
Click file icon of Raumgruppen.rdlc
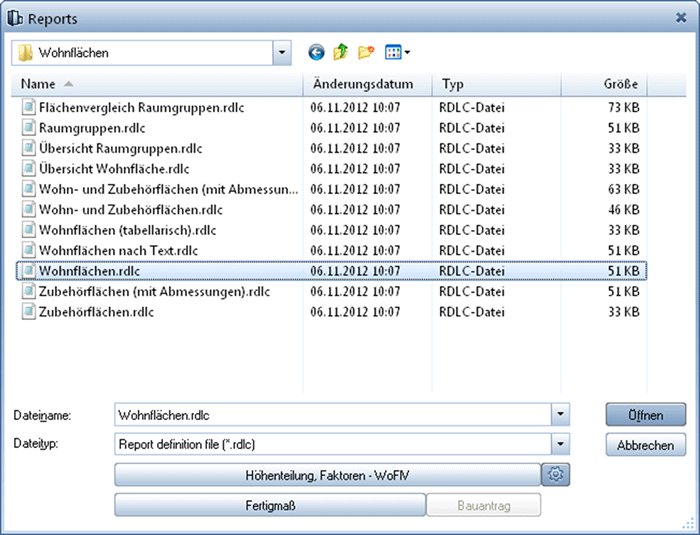tap(29, 128)
